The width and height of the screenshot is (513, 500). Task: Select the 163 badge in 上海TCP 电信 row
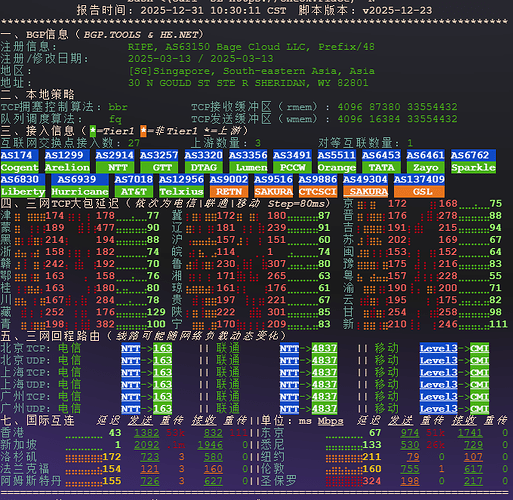coord(163,373)
